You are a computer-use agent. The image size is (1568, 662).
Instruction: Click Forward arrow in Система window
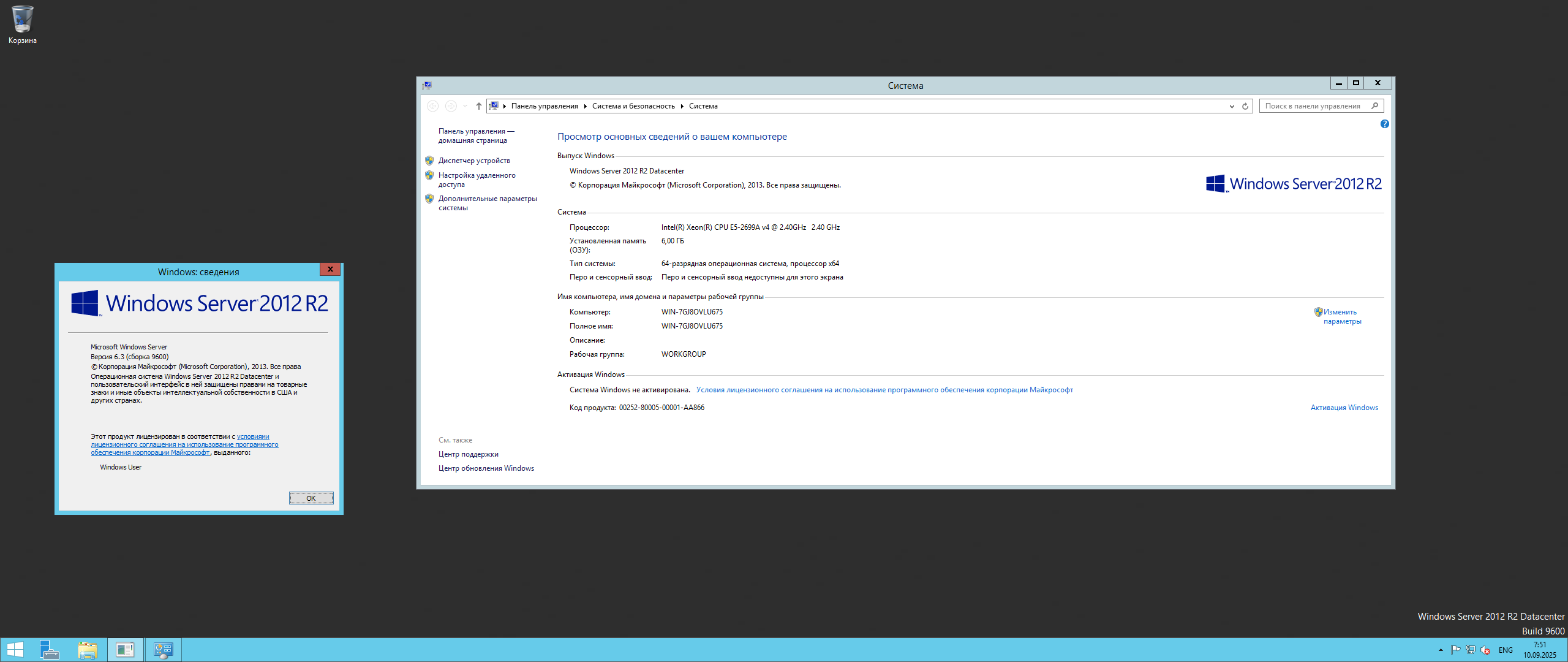point(451,106)
